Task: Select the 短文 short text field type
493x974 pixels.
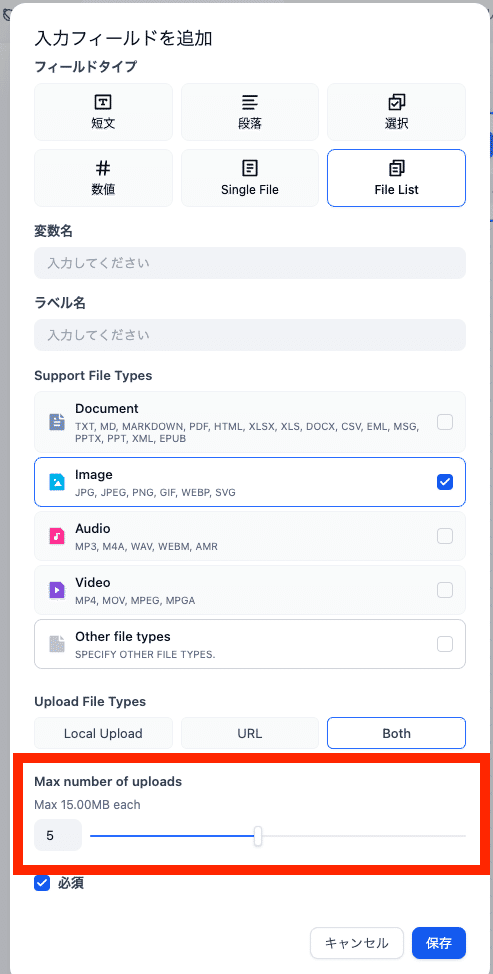Action: pyautogui.click(x=103, y=112)
